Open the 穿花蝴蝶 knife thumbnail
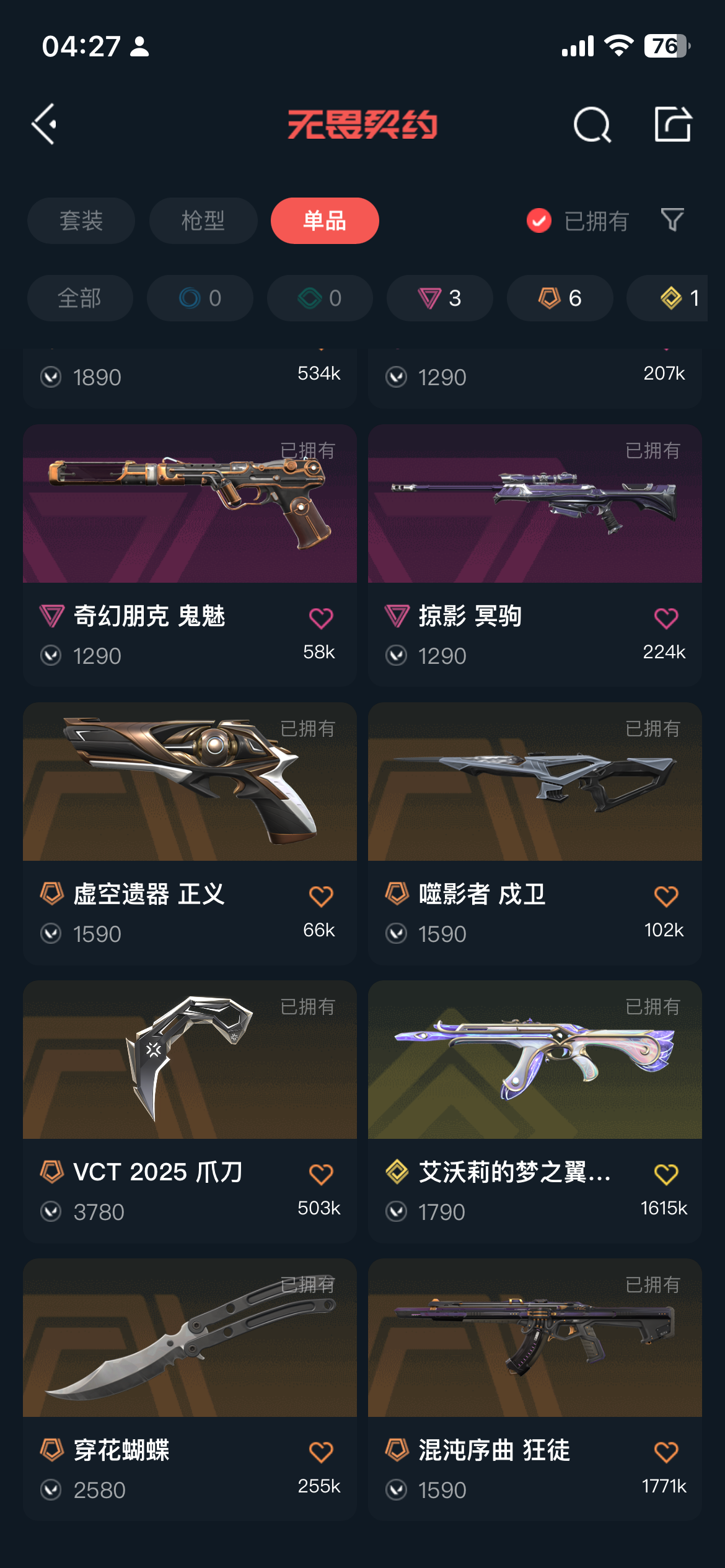Image resolution: width=725 pixels, height=1568 pixels. pos(190,1338)
